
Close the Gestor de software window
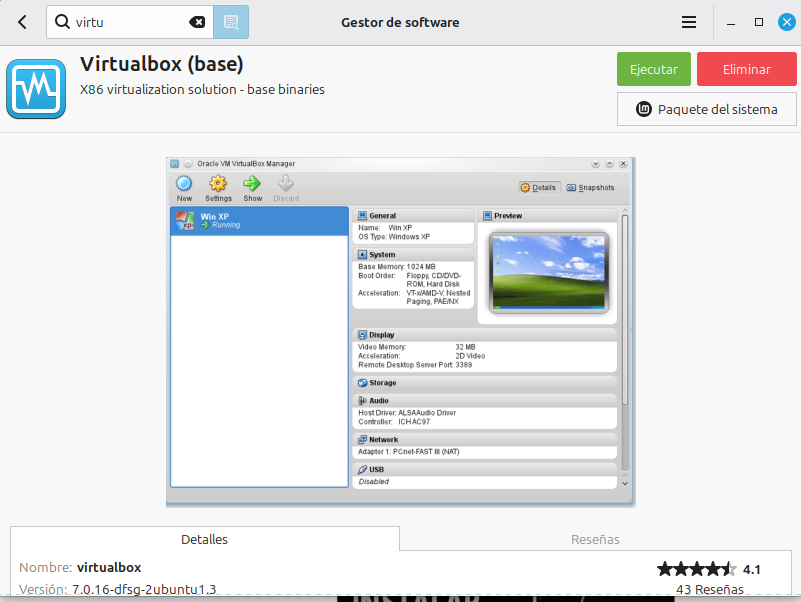click(x=787, y=22)
